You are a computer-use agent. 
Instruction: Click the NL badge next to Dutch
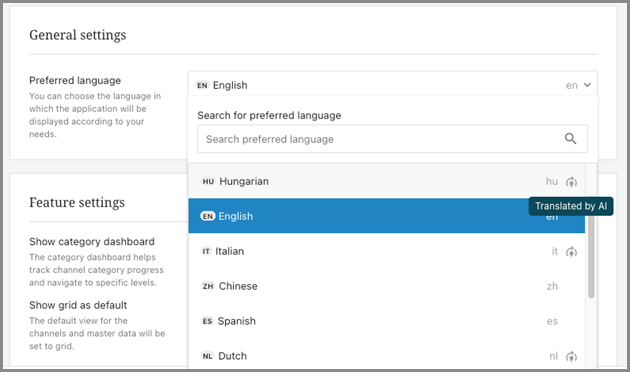[x=207, y=356]
